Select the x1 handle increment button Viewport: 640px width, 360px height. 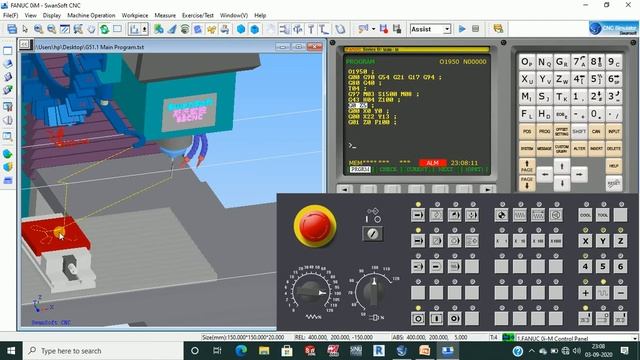pos(501,241)
